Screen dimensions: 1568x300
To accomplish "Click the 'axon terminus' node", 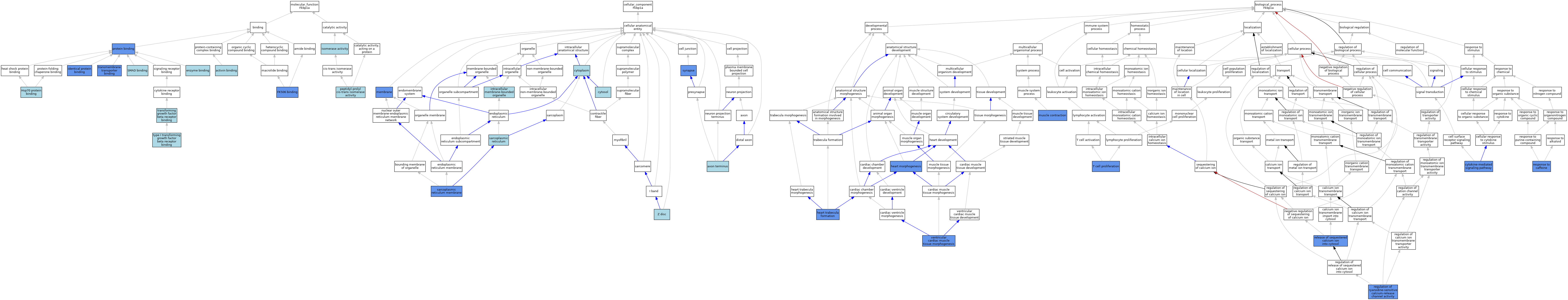I will click(718, 166).
